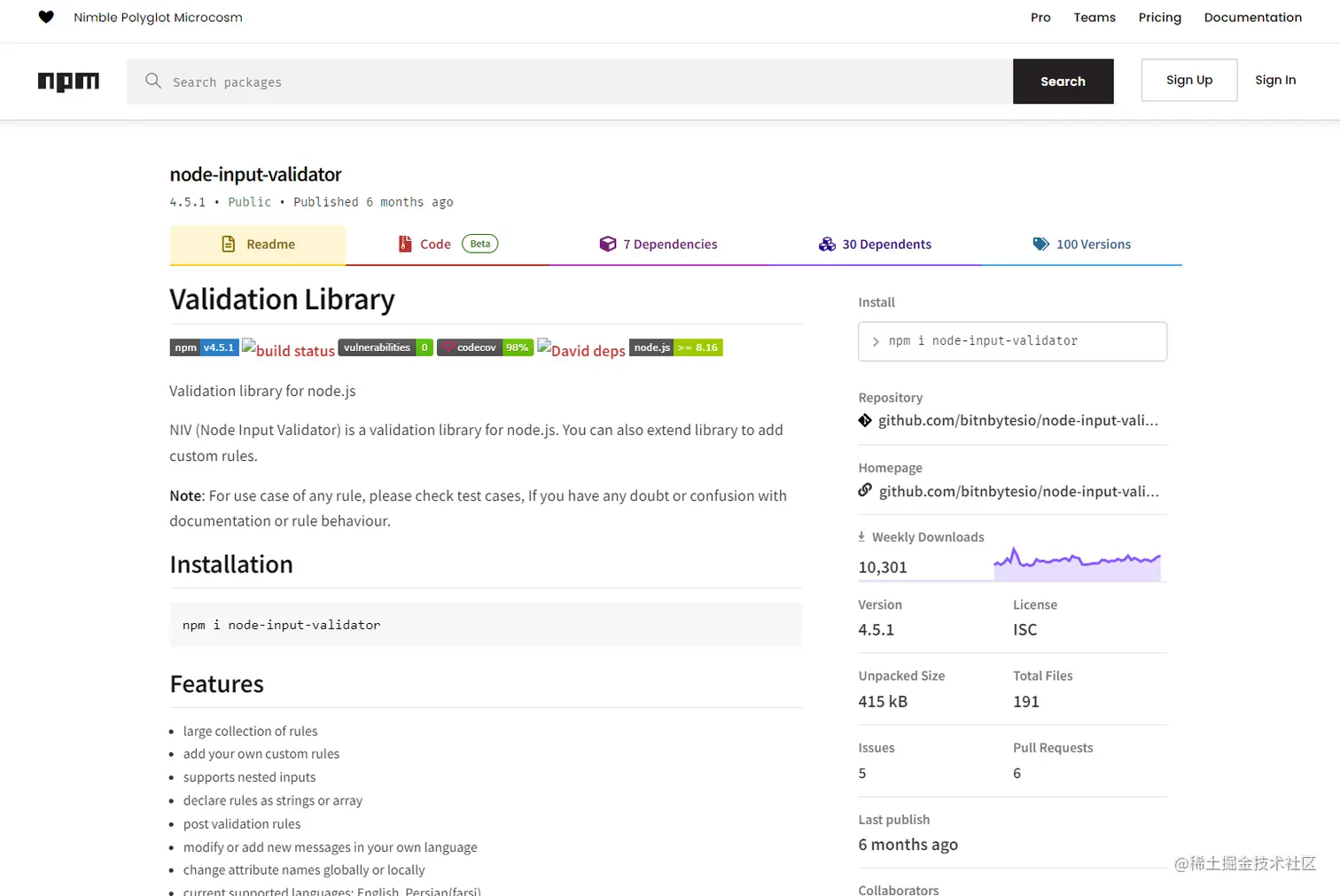The width and height of the screenshot is (1340, 896).
Task: Click the weekly downloads arrow icon
Action: pos(861,536)
